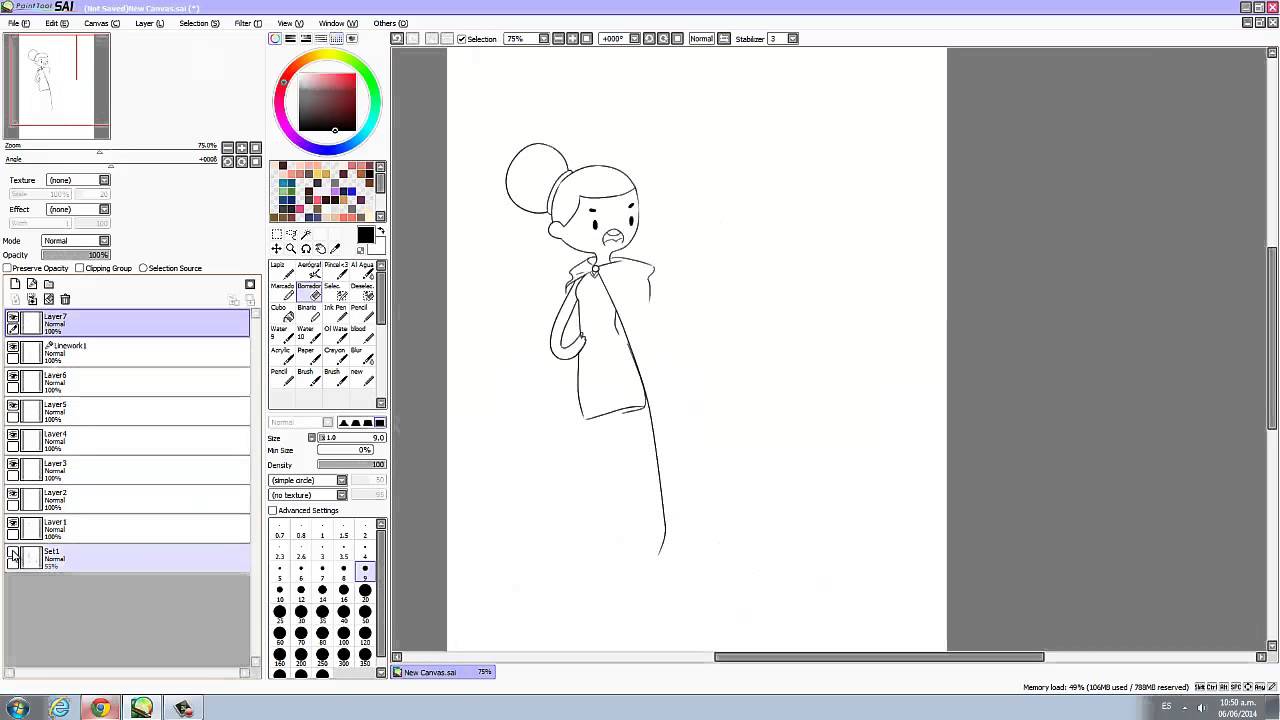The width and height of the screenshot is (1280, 720).
Task: Select the hand pan tool
Action: (320, 248)
